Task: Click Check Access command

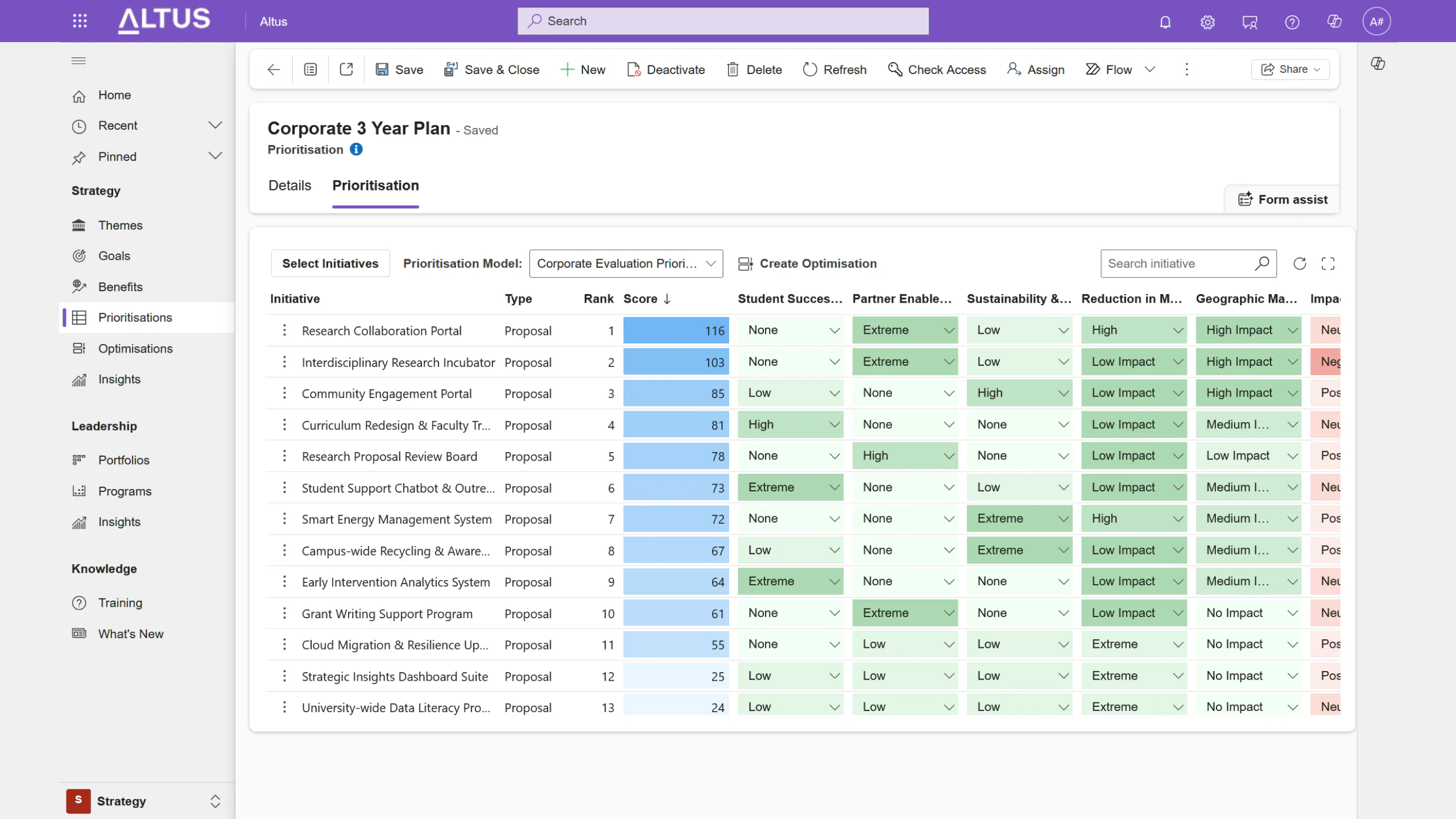Action: pos(937,69)
